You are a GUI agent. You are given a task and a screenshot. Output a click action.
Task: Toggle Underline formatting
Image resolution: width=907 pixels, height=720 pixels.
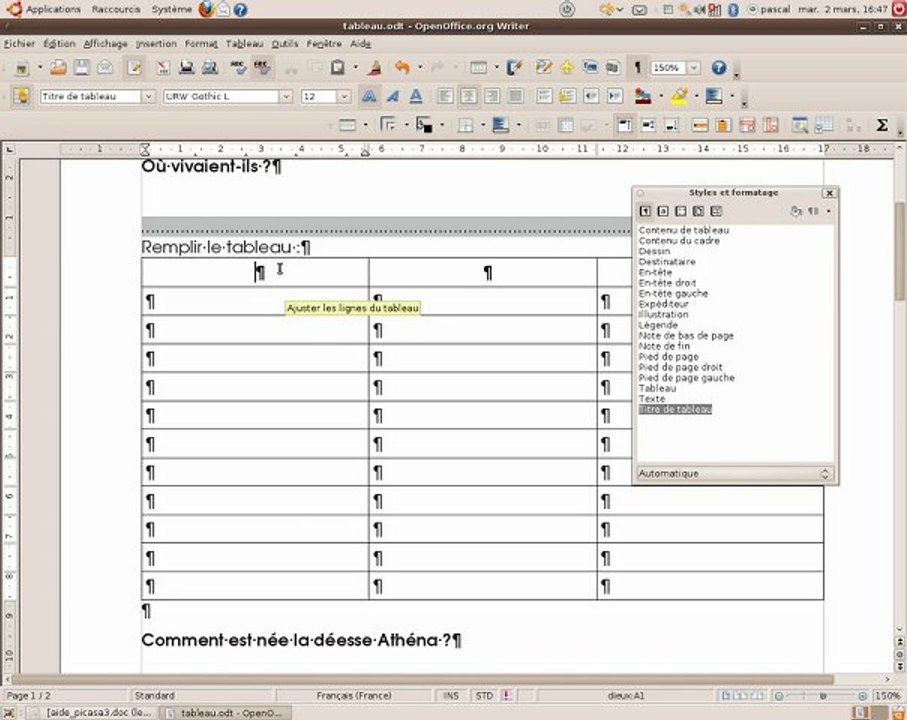416,96
